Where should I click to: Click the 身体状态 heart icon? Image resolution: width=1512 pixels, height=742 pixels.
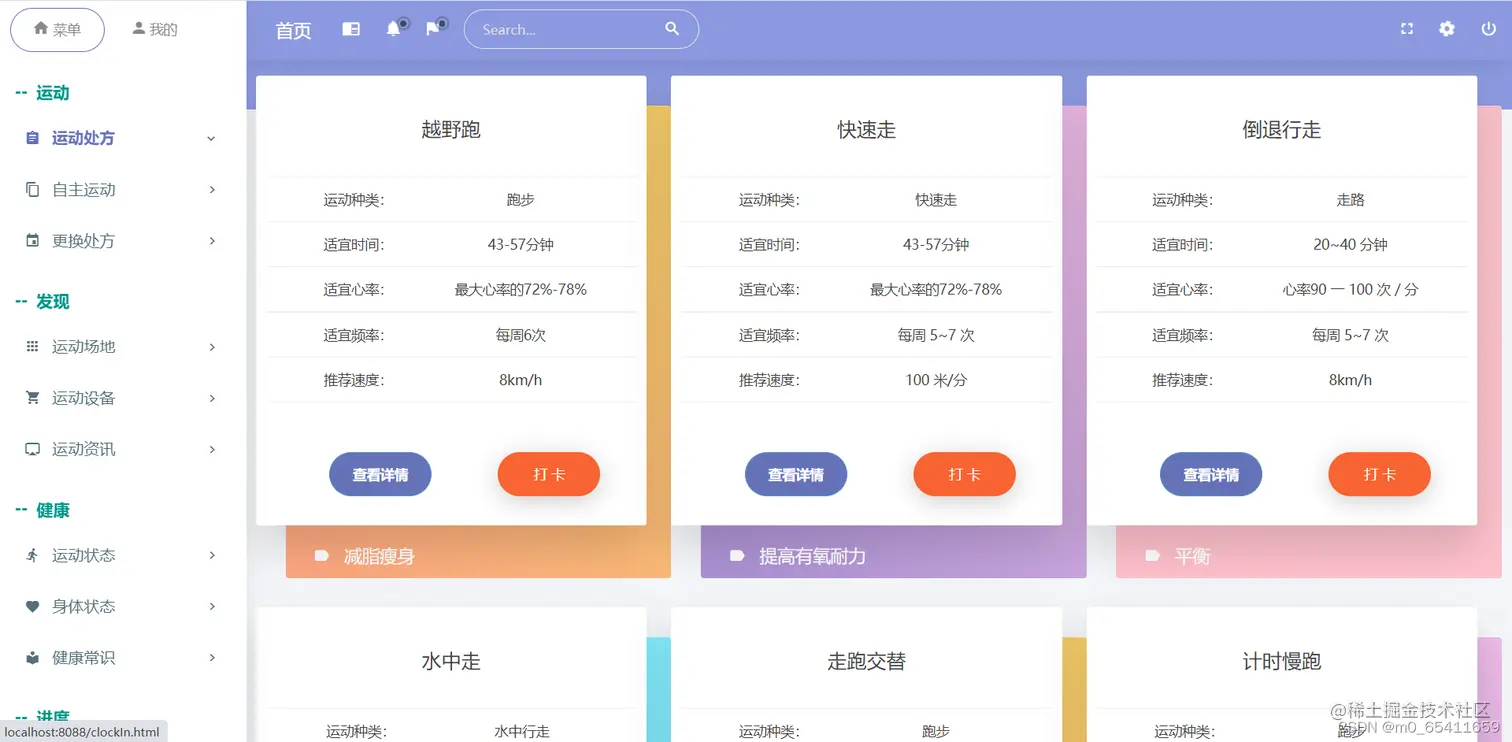click(x=33, y=606)
